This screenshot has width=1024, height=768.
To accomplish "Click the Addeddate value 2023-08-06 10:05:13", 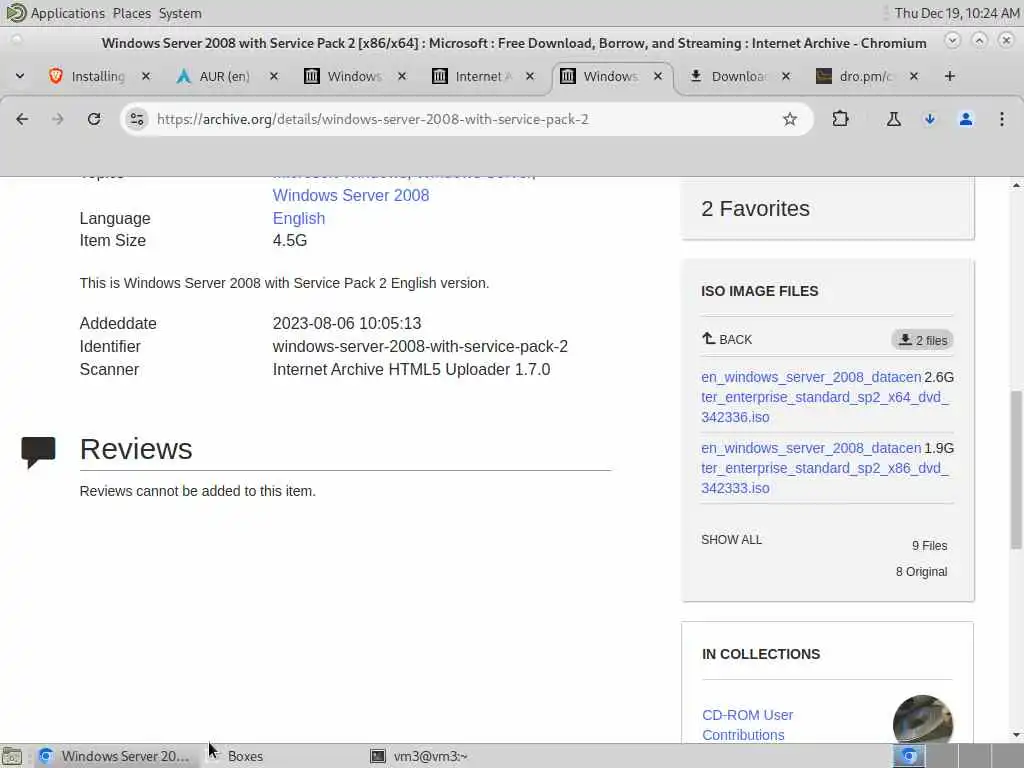I will [x=347, y=323].
